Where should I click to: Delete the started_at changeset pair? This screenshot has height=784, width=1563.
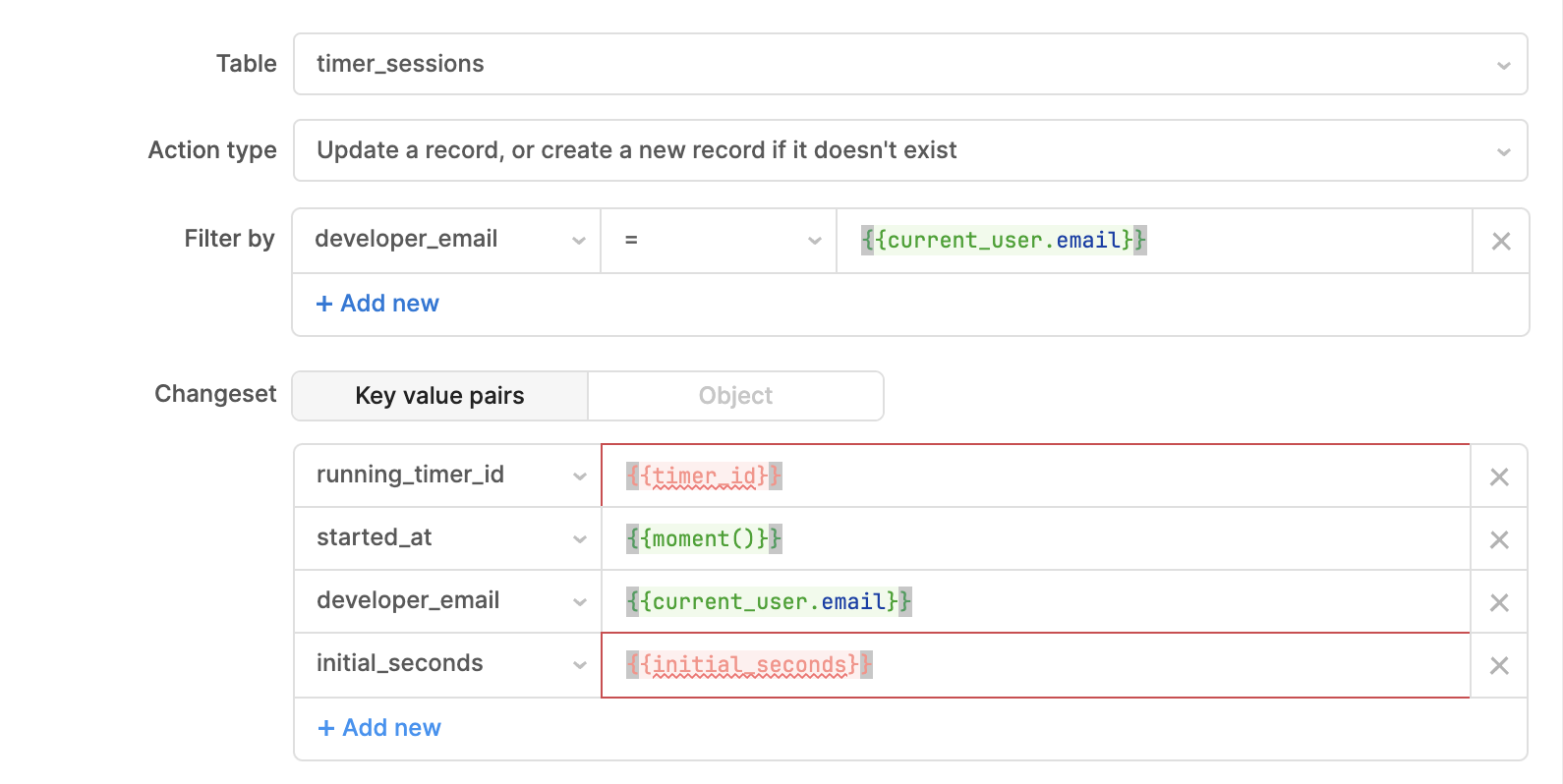[x=1499, y=539]
